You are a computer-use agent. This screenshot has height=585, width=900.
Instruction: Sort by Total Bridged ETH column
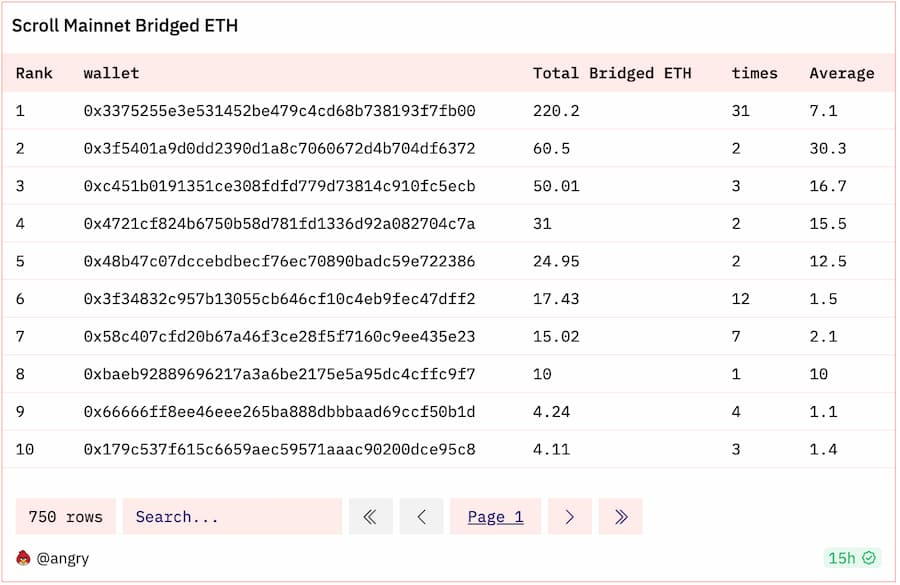tap(611, 73)
